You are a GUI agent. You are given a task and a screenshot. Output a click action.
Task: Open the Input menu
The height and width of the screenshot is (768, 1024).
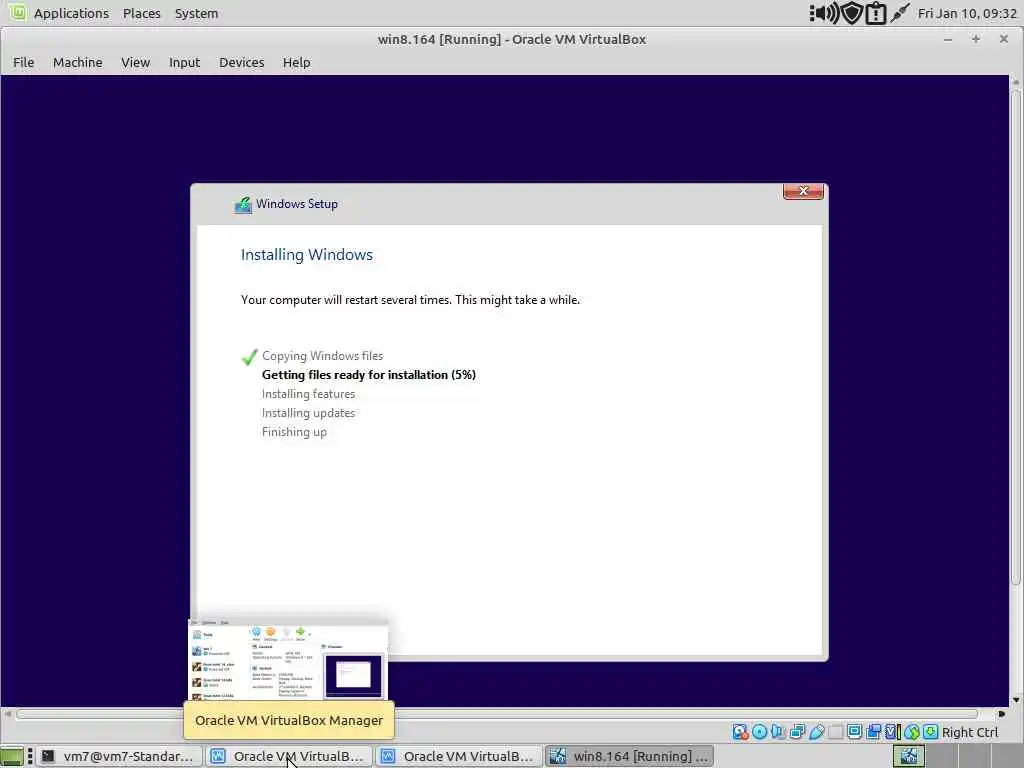[185, 62]
